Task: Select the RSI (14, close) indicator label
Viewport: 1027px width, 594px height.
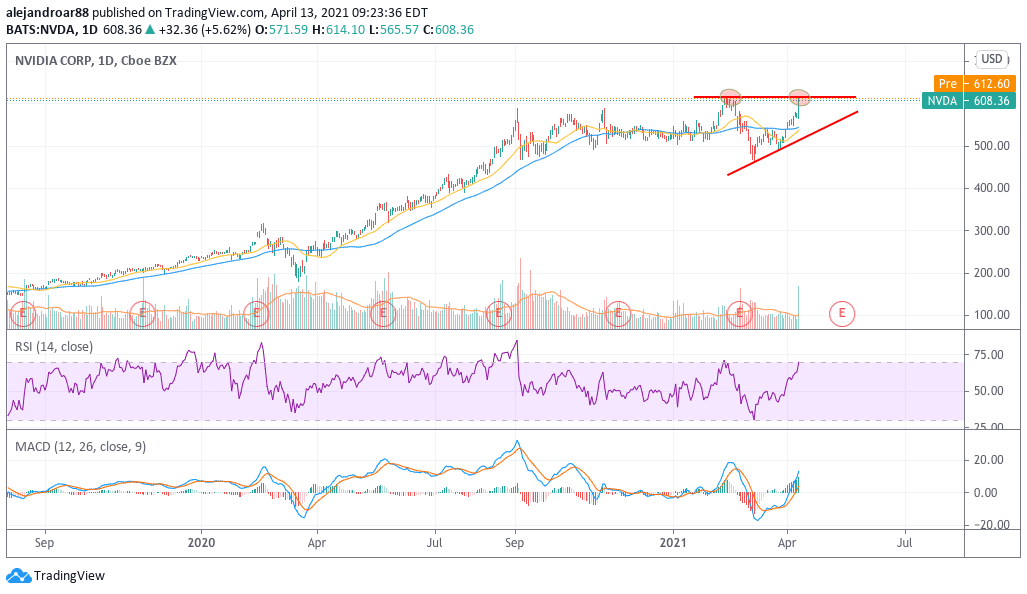Action: coord(54,346)
